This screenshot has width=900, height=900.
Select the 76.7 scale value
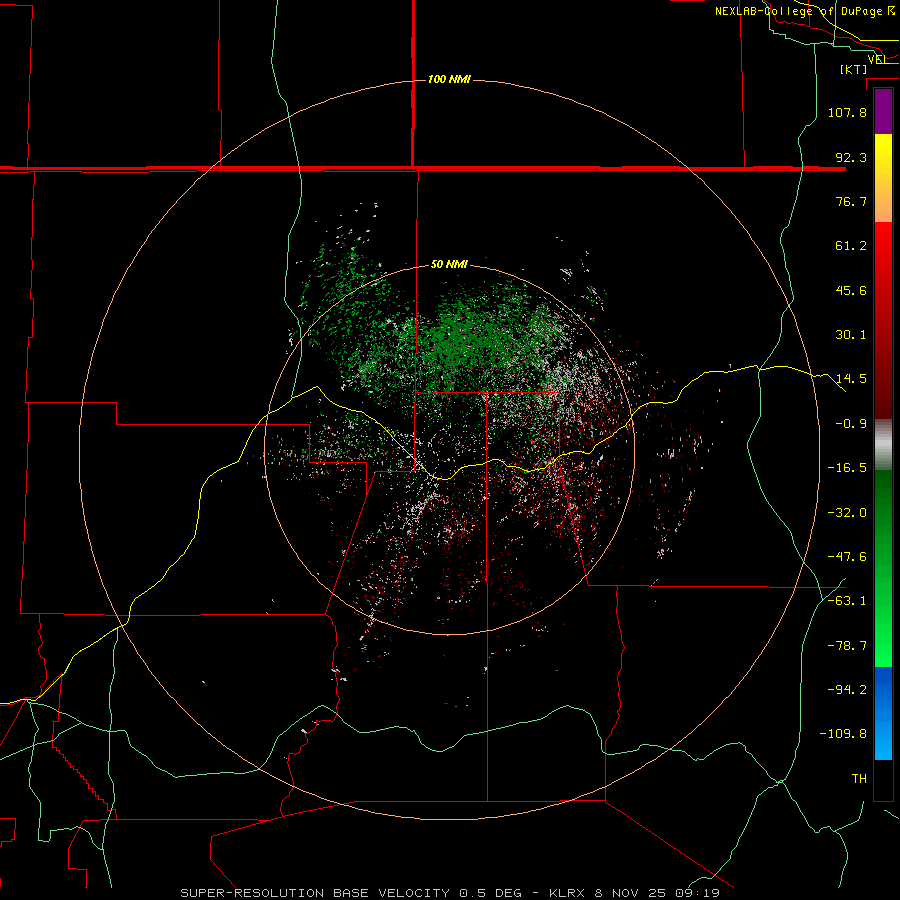click(x=851, y=201)
